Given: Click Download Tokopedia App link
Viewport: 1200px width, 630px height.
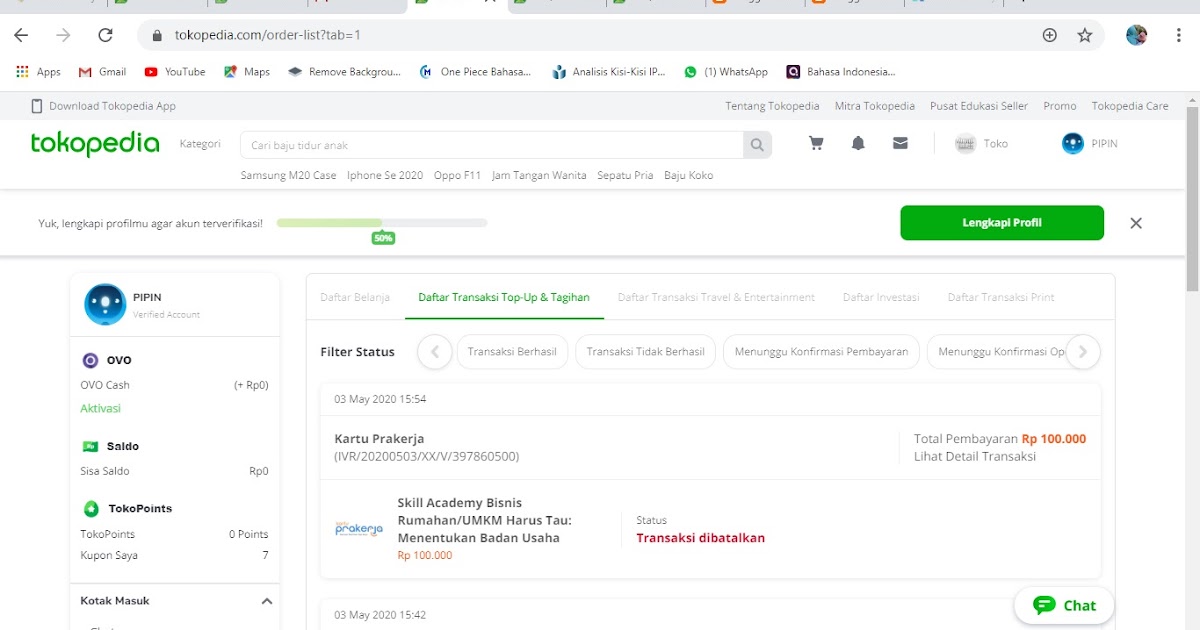Looking at the screenshot, I should 104,106.
